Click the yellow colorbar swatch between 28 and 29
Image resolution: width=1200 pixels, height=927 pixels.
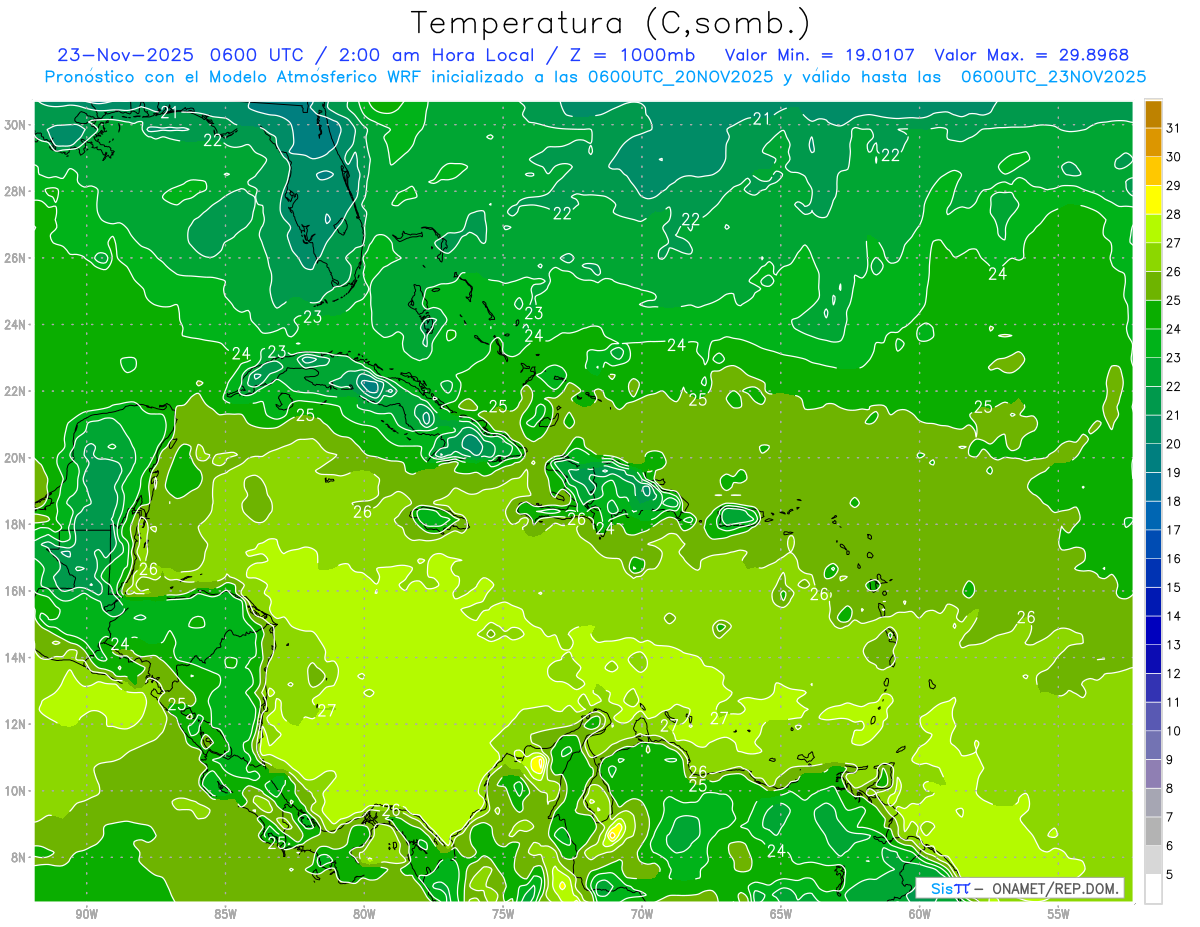pyautogui.click(x=1153, y=200)
